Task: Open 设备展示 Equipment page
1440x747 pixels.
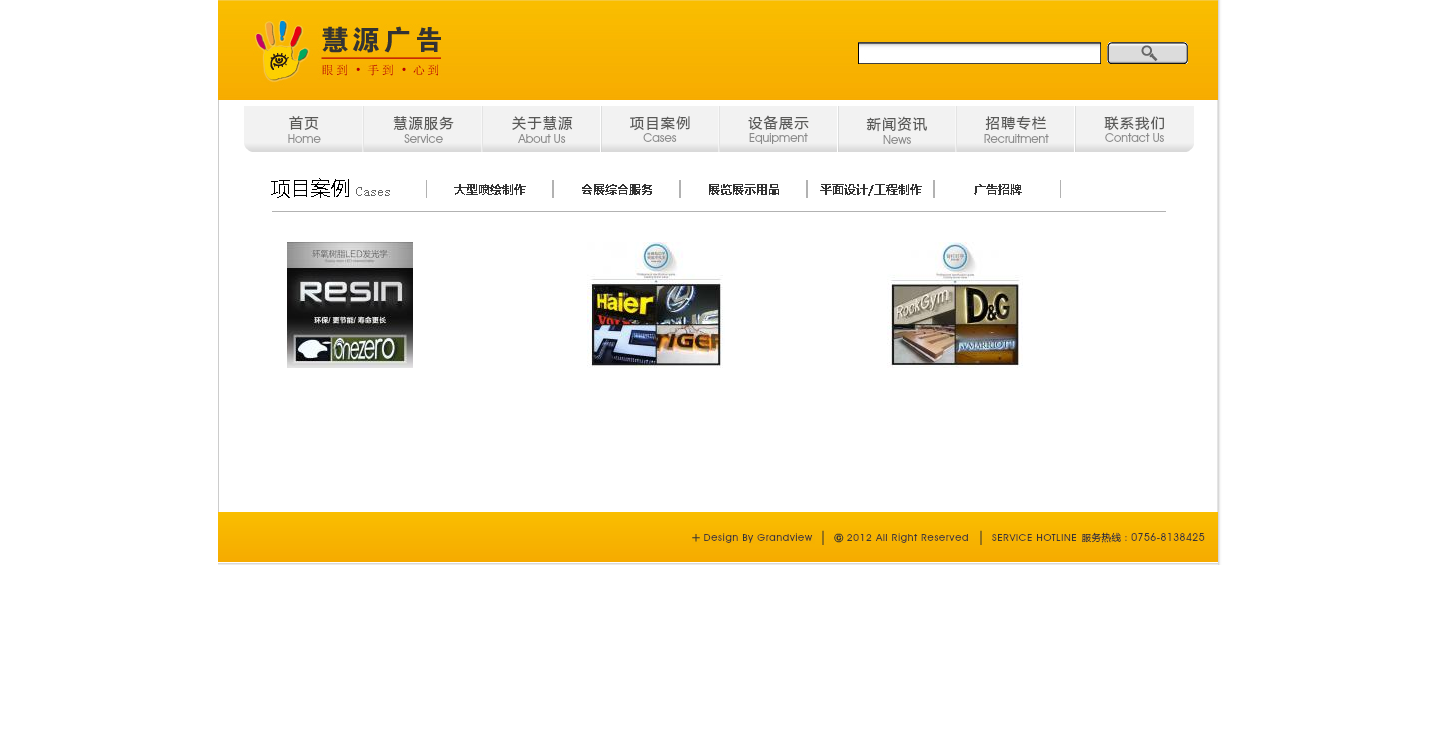Action: (x=778, y=129)
